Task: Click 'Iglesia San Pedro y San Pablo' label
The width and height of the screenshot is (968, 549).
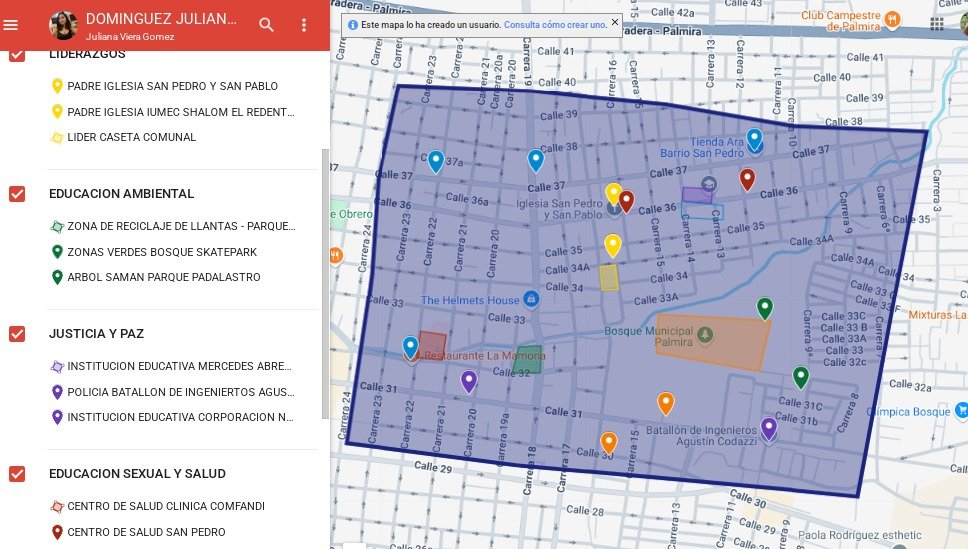Action: pyautogui.click(x=559, y=209)
